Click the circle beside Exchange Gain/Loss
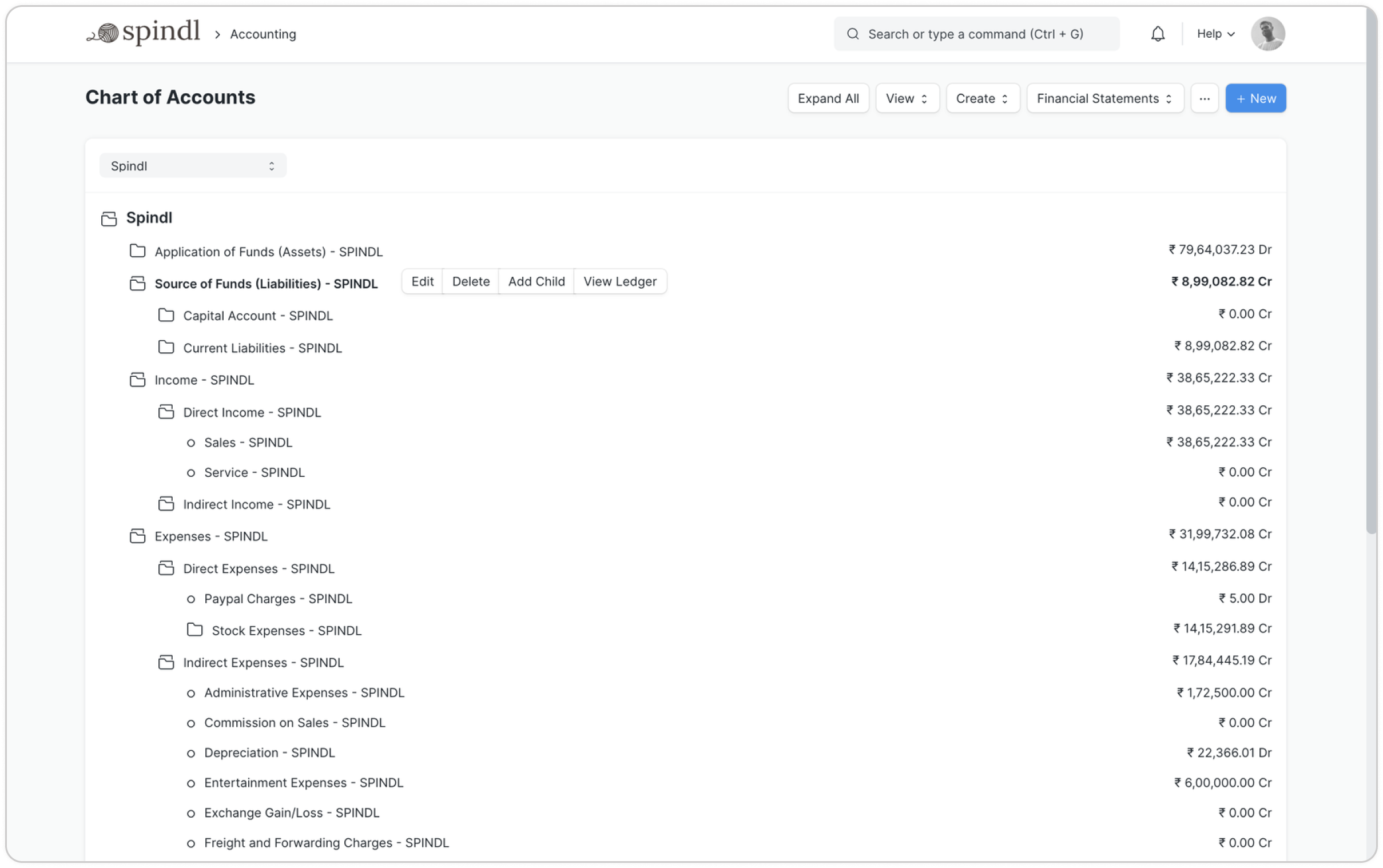 coord(190,813)
